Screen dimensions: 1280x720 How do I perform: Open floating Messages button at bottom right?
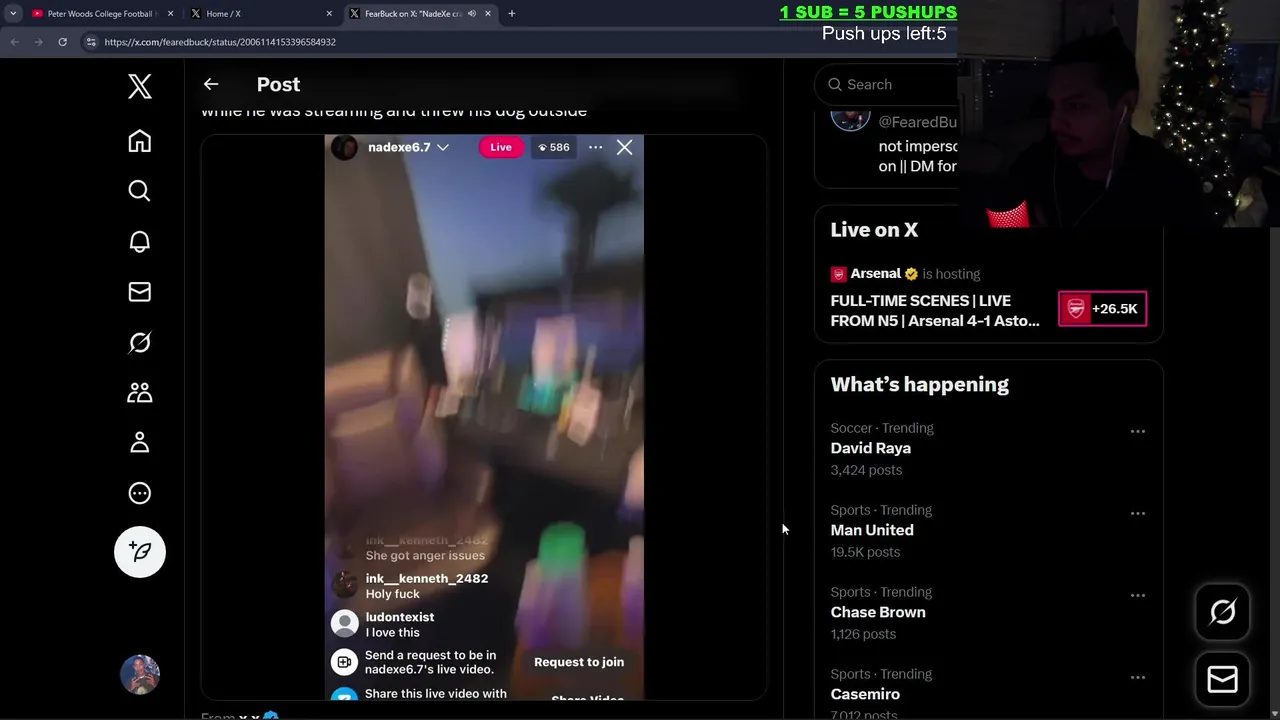tap(1223, 680)
